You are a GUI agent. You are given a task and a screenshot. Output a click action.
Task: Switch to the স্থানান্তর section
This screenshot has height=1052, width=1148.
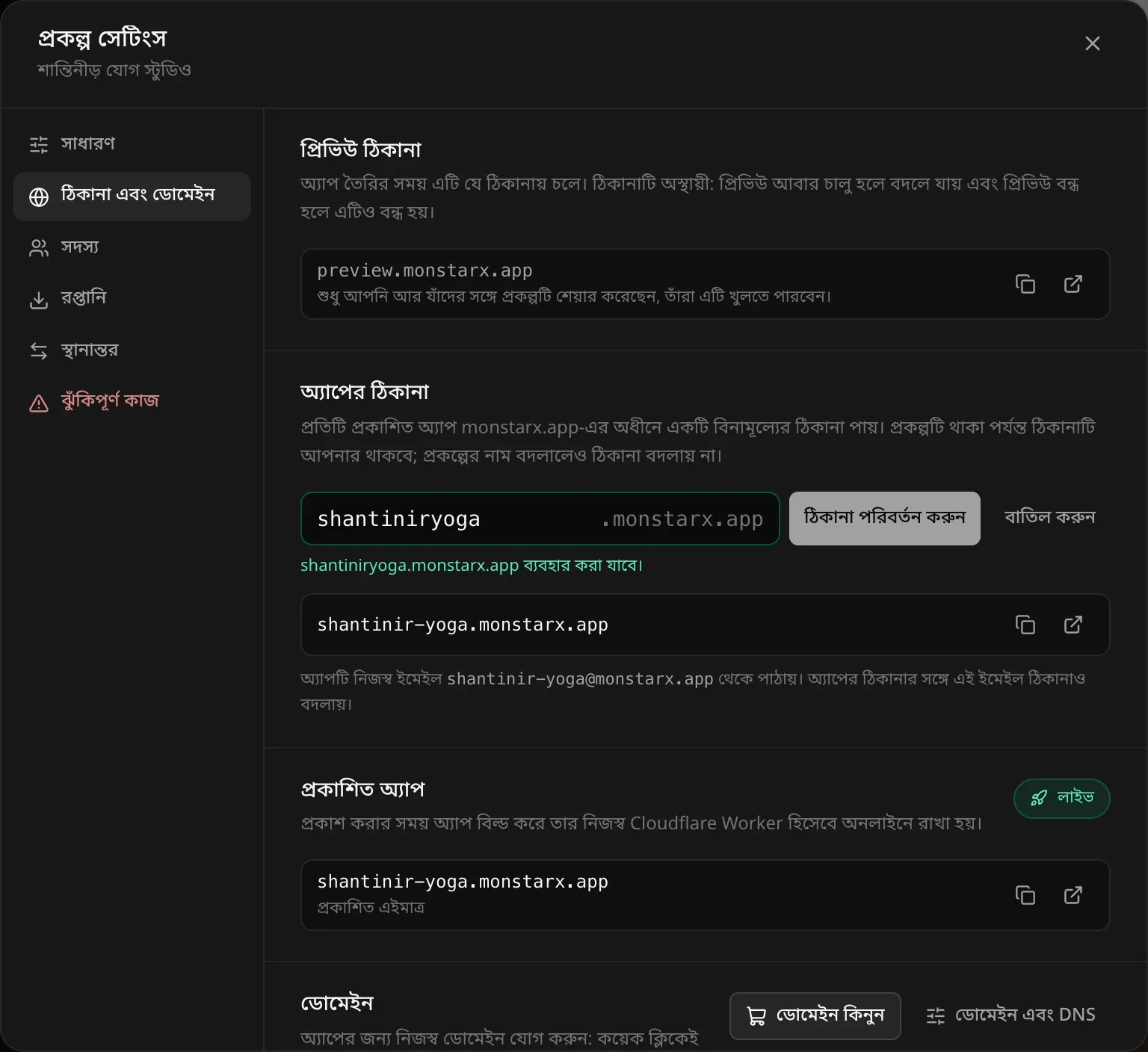(x=132, y=350)
